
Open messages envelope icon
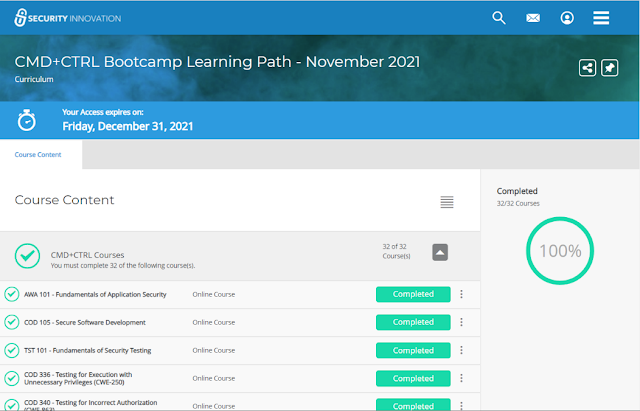click(533, 18)
